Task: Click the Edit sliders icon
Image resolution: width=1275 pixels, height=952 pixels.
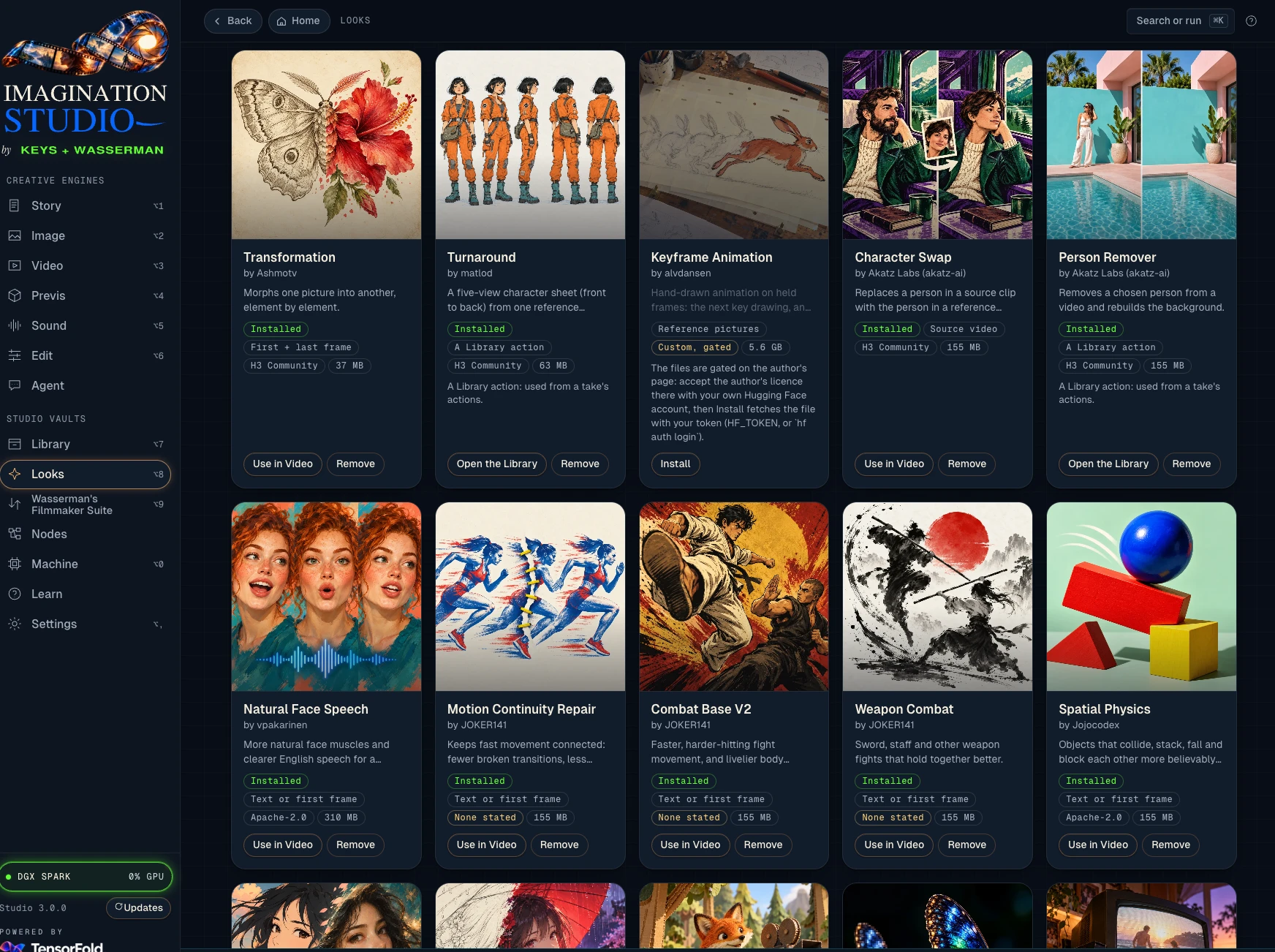Action: (x=15, y=355)
